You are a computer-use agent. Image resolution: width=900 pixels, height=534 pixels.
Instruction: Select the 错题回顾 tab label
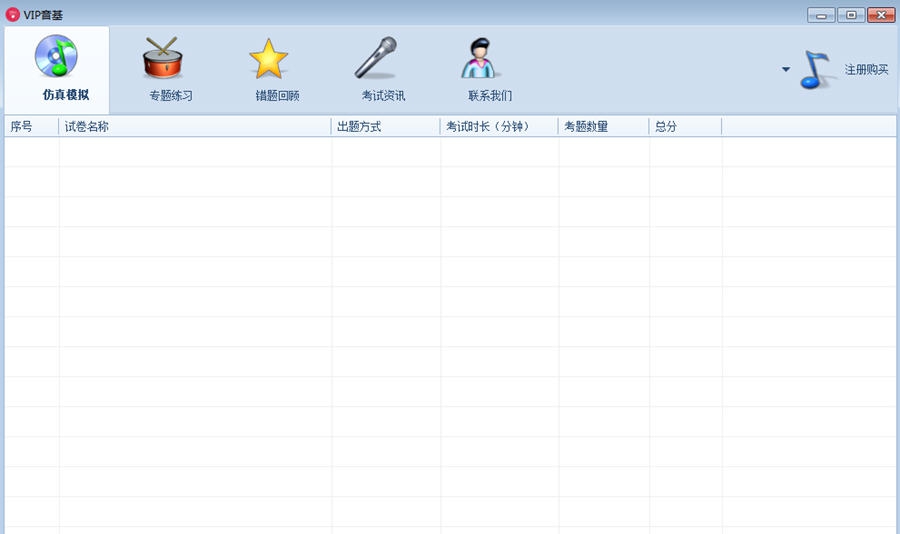277,95
